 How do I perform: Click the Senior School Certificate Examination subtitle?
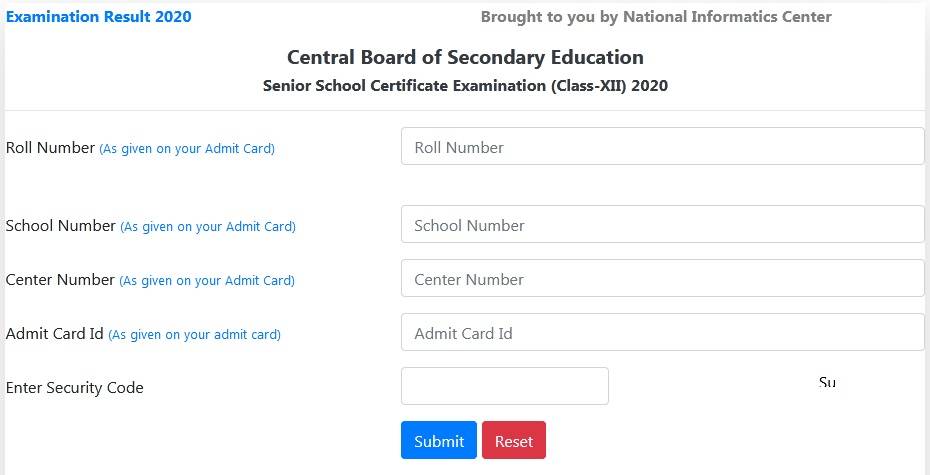coord(465,86)
